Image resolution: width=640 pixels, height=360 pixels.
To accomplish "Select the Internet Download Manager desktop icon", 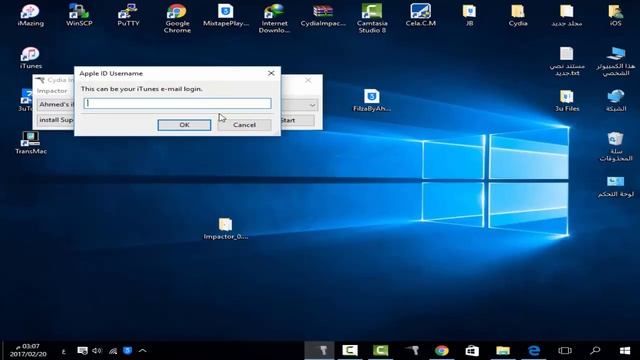I will pyautogui.click(x=274, y=18).
